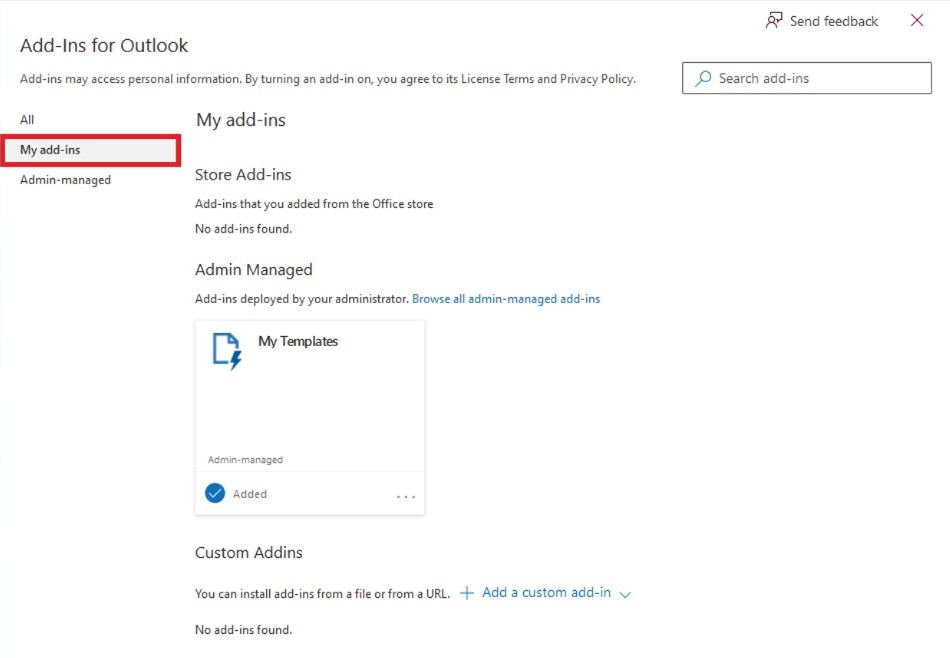Click the Admin-managed label on the My Templates card
The width and height of the screenshot is (950, 658).
click(245, 460)
